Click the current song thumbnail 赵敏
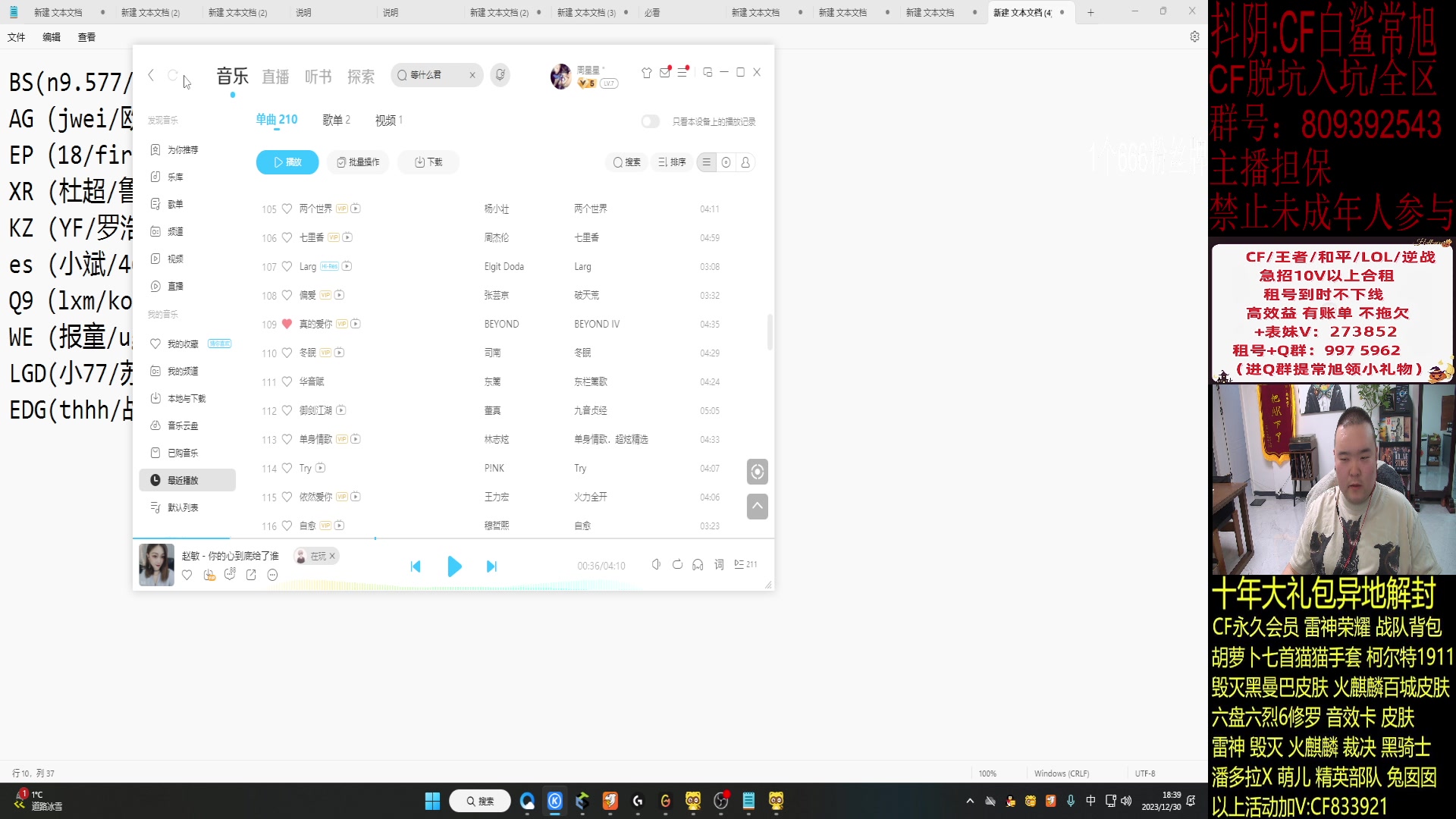Image resolution: width=1456 pixels, height=819 pixels. pos(156,564)
